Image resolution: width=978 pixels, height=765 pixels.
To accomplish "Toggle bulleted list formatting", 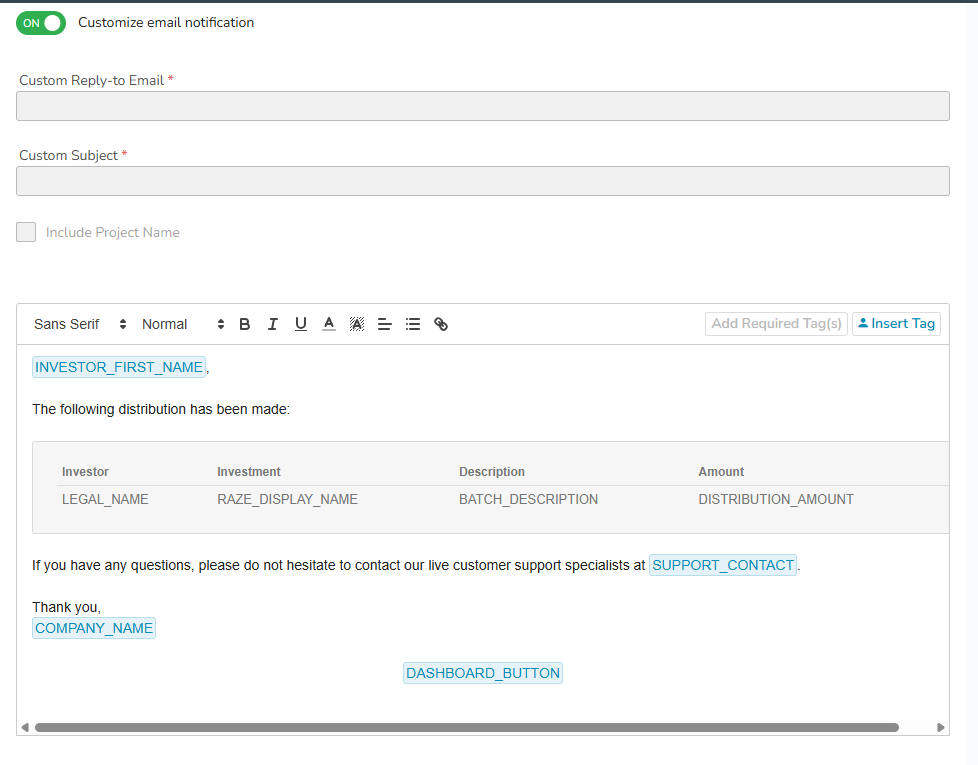I will 413,324.
